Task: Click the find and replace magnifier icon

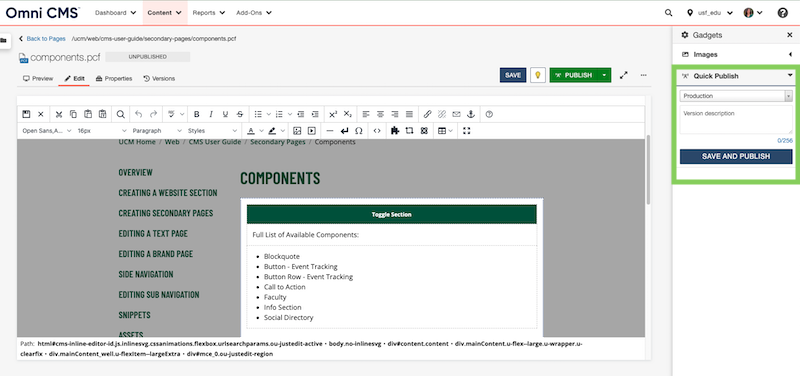Action: coord(120,114)
